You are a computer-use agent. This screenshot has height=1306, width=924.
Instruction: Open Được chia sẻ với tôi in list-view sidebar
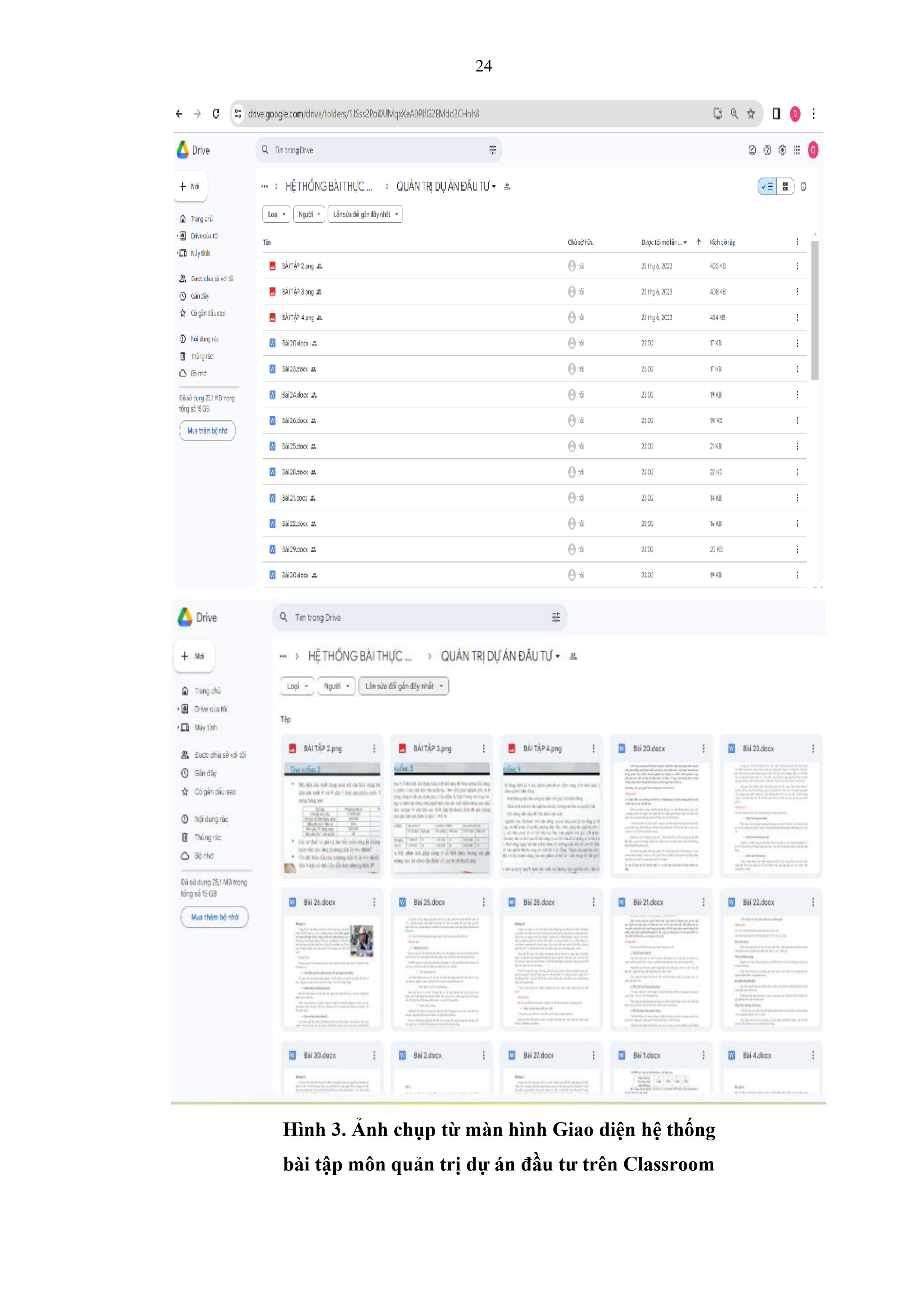tap(207, 279)
